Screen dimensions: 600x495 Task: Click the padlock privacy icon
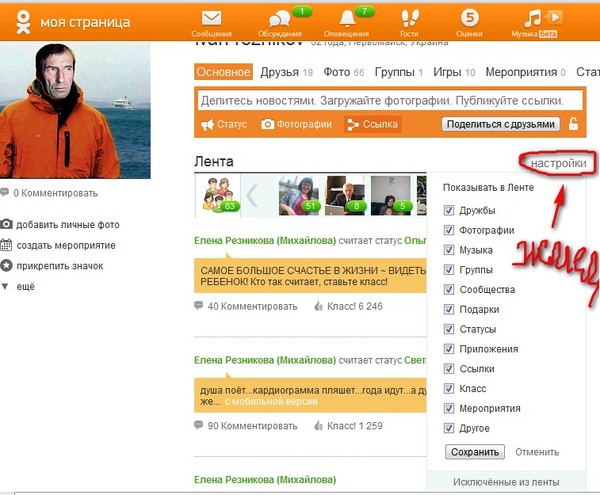click(x=573, y=124)
